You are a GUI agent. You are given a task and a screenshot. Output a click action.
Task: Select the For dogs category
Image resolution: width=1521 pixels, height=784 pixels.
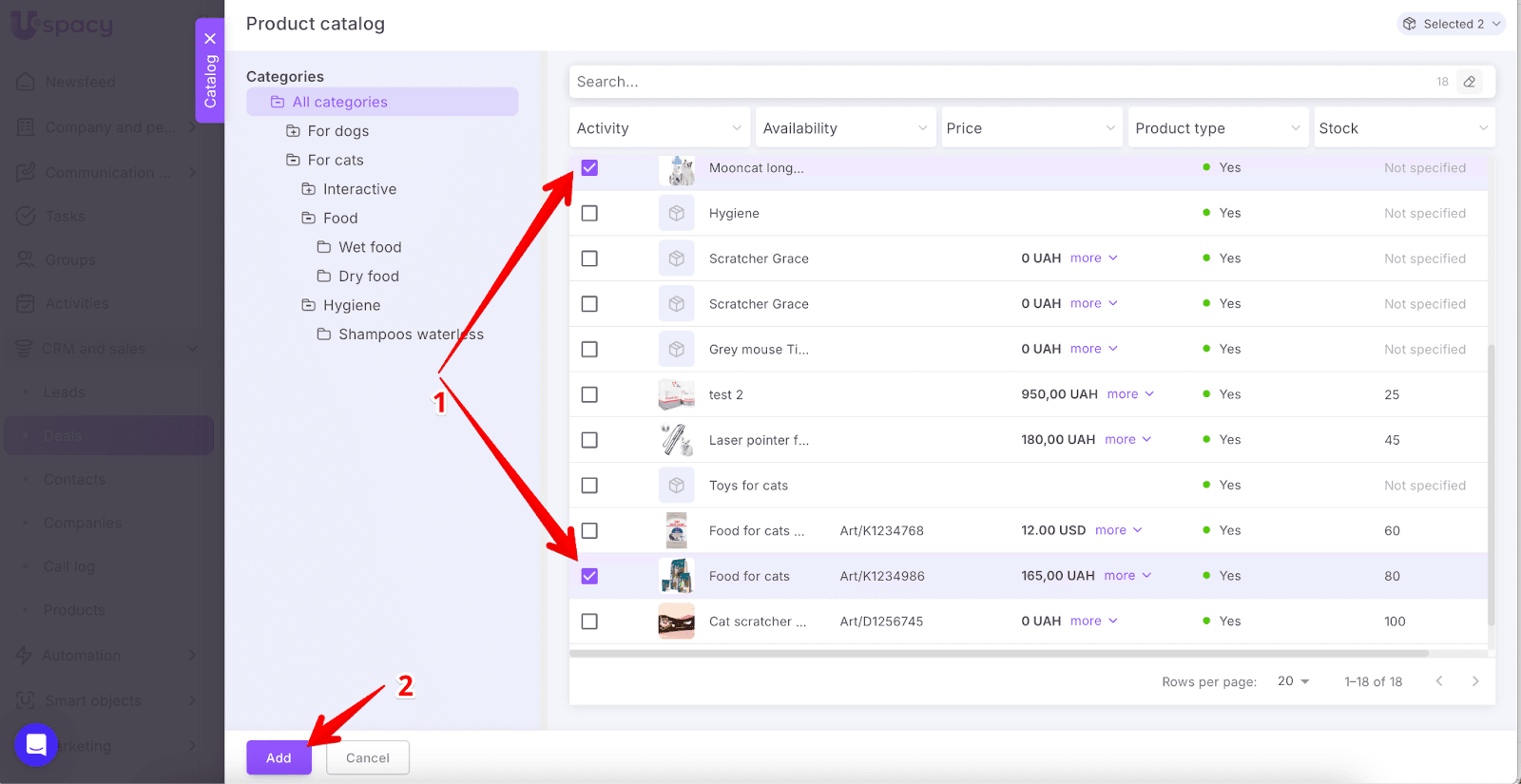[337, 131]
